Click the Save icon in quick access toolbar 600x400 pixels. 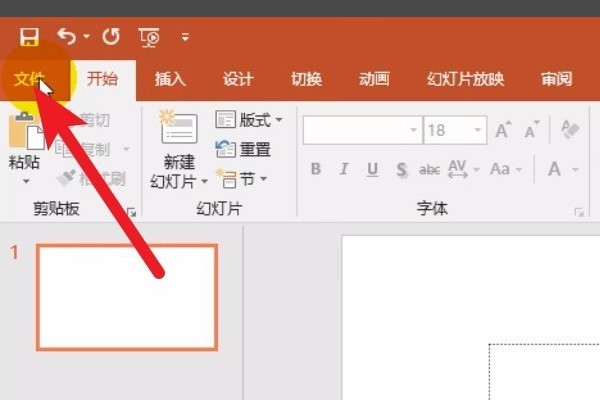29,37
